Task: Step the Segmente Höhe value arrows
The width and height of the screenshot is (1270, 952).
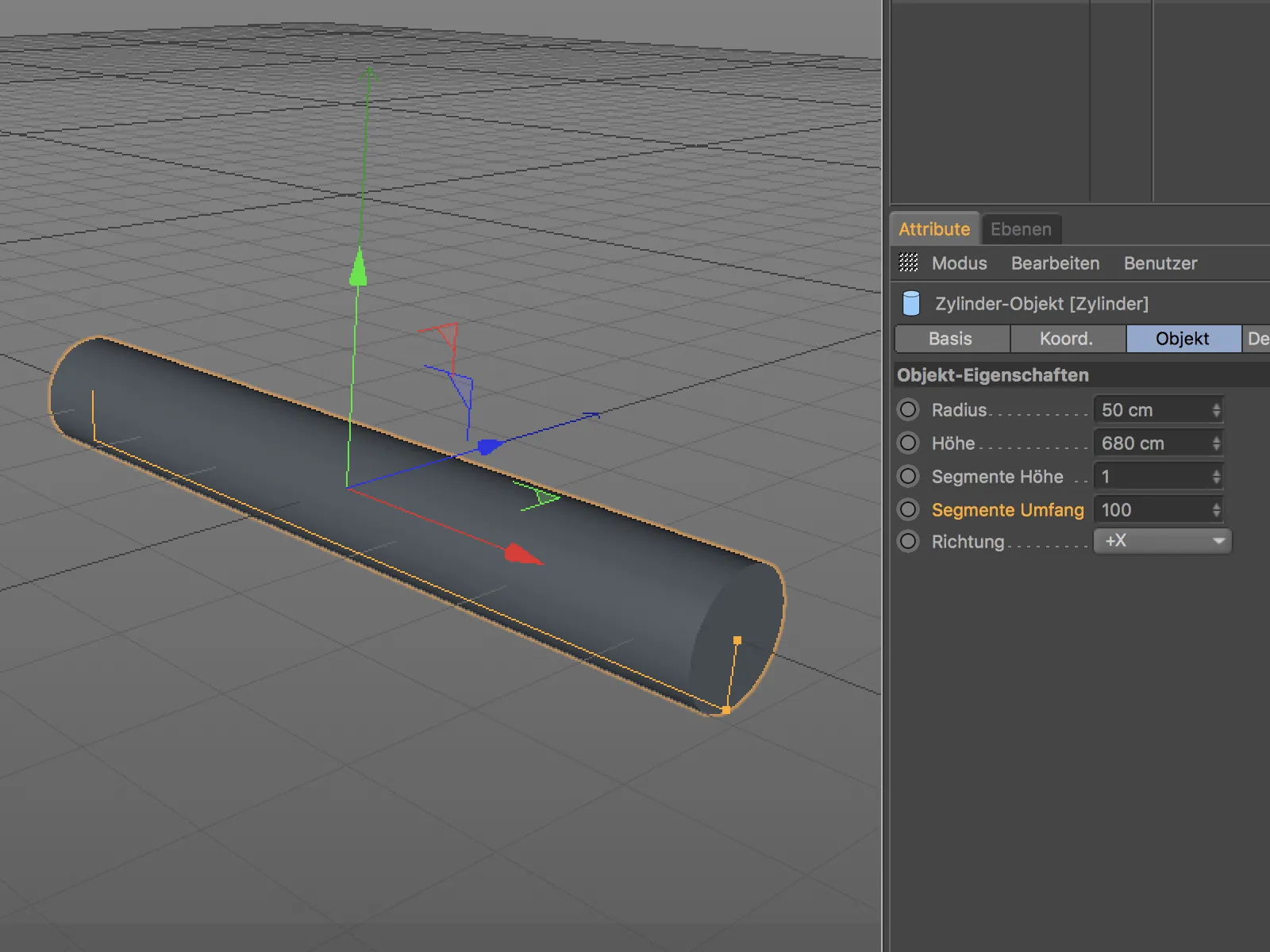Action: click(1216, 477)
